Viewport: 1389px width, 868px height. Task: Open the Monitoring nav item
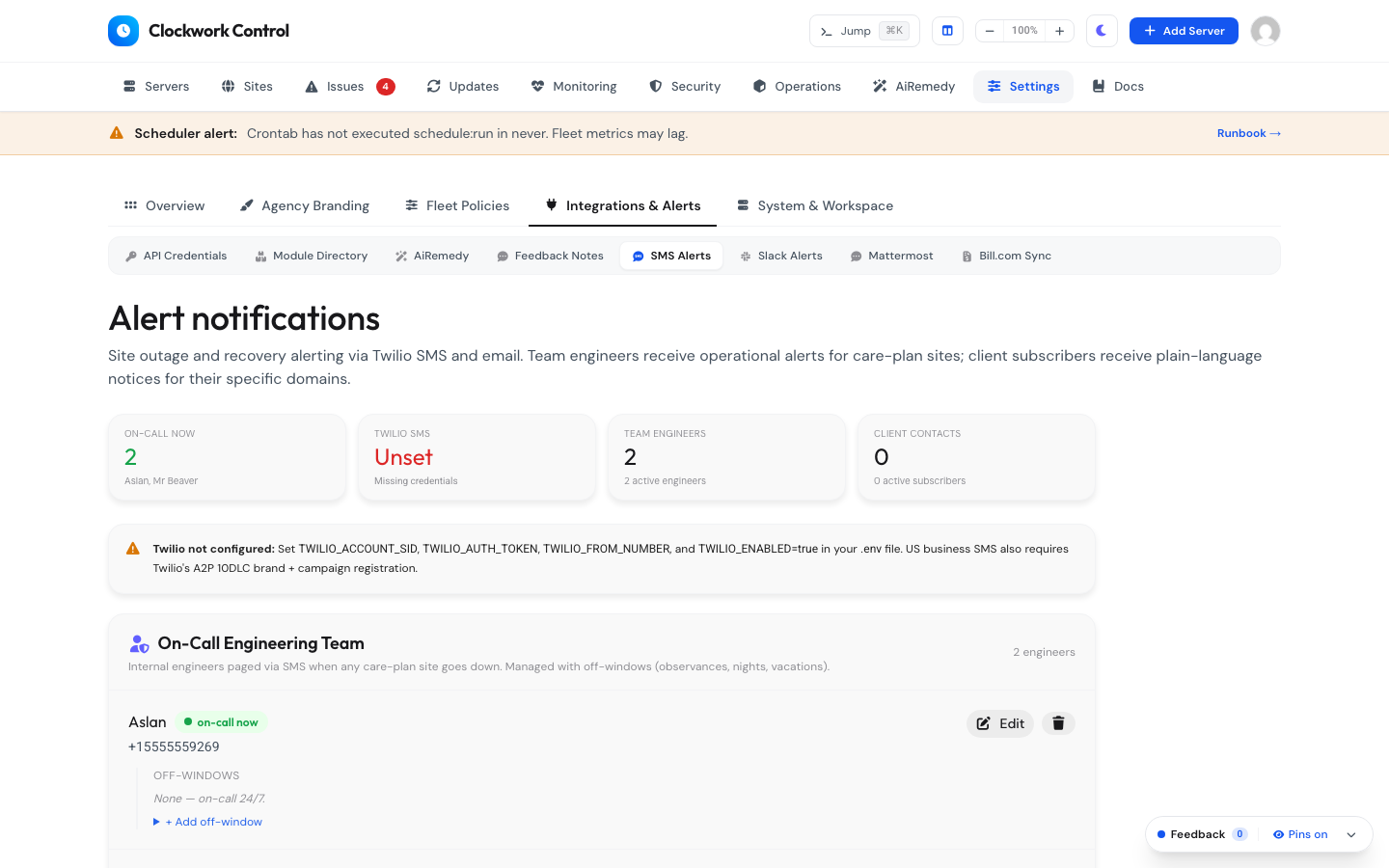pyautogui.click(x=574, y=87)
